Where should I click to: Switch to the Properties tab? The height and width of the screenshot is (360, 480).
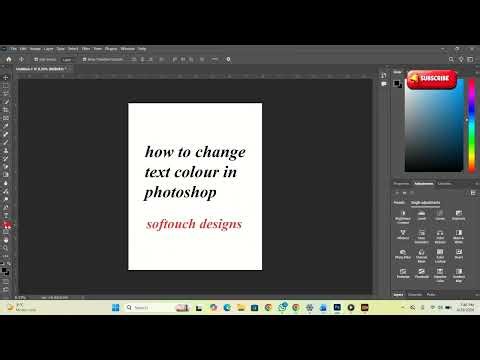[x=401, y=184]
